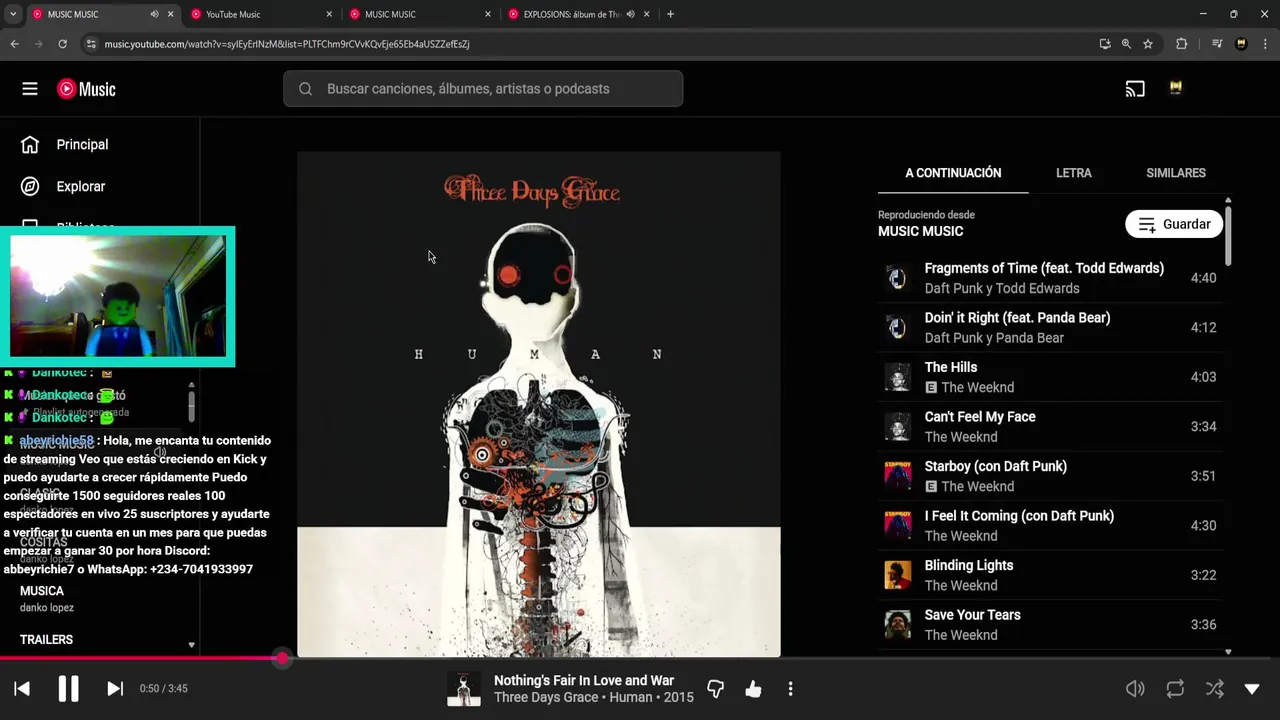Screen dimensions: 1280x720
Task: Open browser extensions puzzle icon
Action: tap(1182, 44)
